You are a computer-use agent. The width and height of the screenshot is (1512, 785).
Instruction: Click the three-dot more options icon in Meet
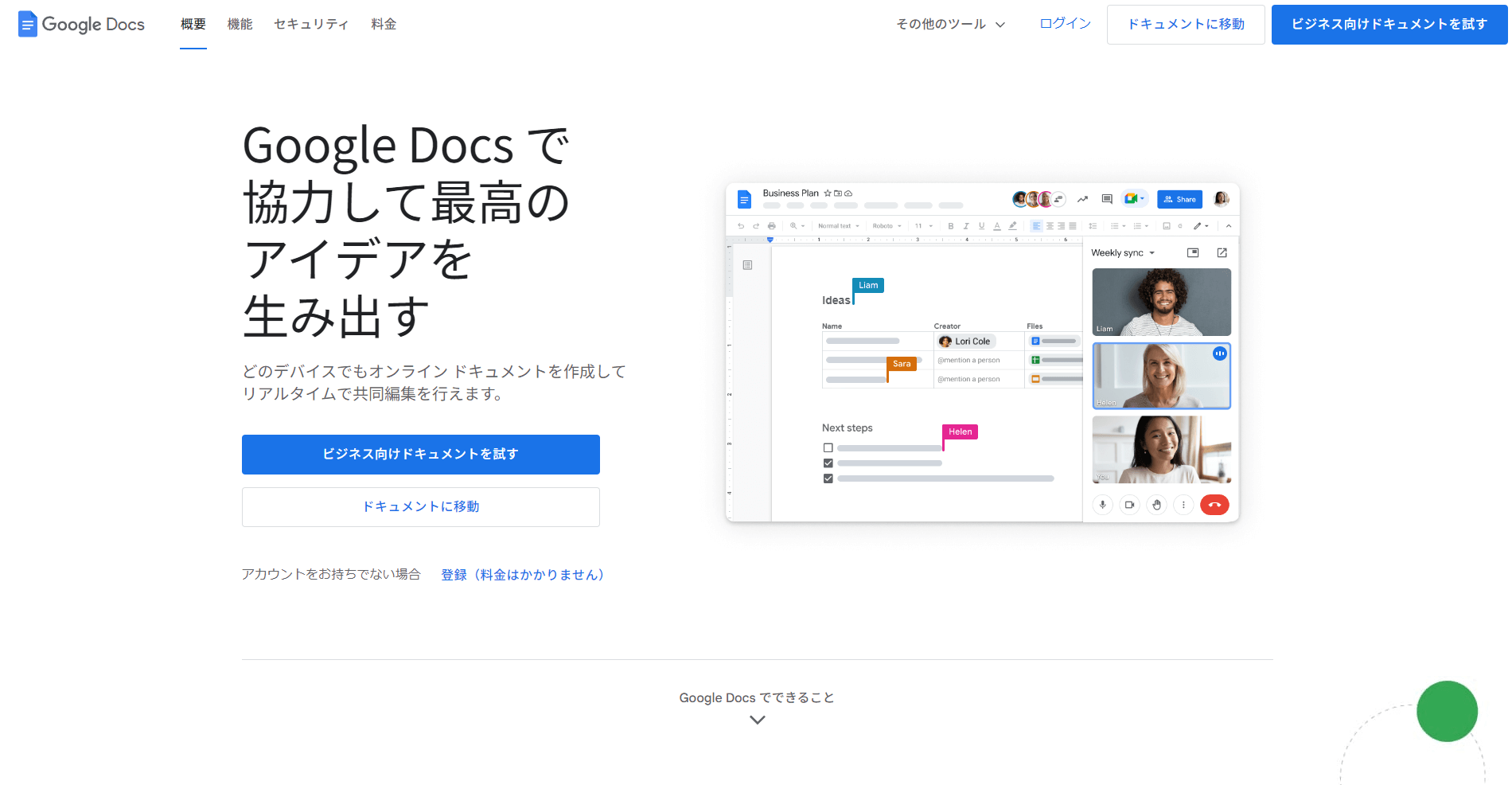1183,505
